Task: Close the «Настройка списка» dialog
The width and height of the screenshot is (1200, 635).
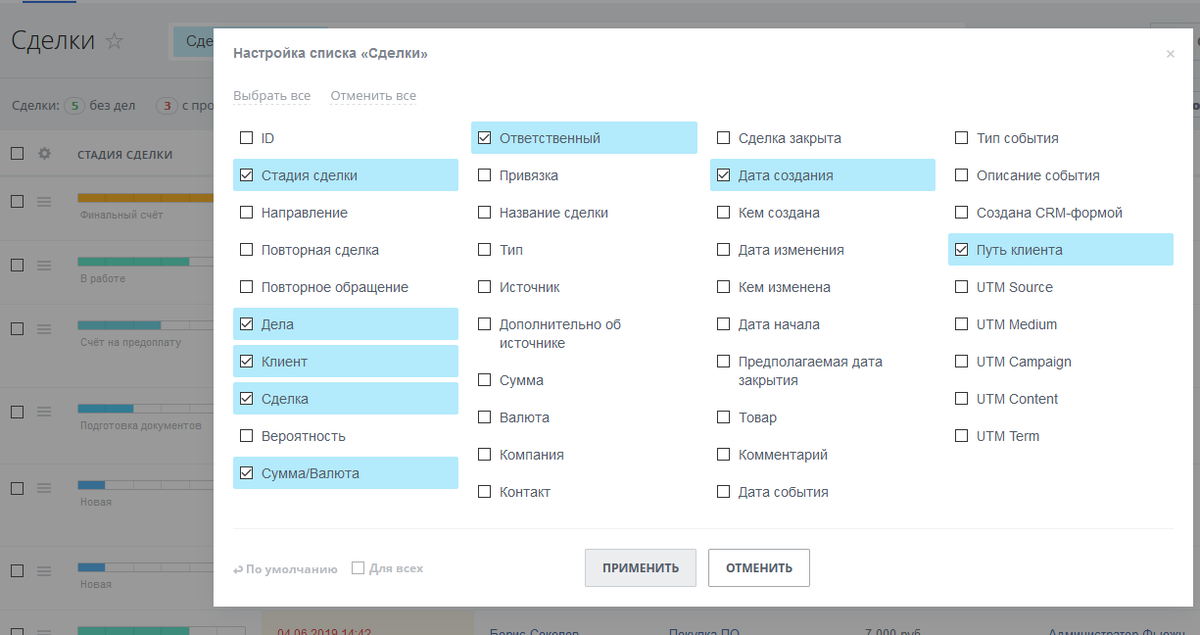Action: (1170, 54)
